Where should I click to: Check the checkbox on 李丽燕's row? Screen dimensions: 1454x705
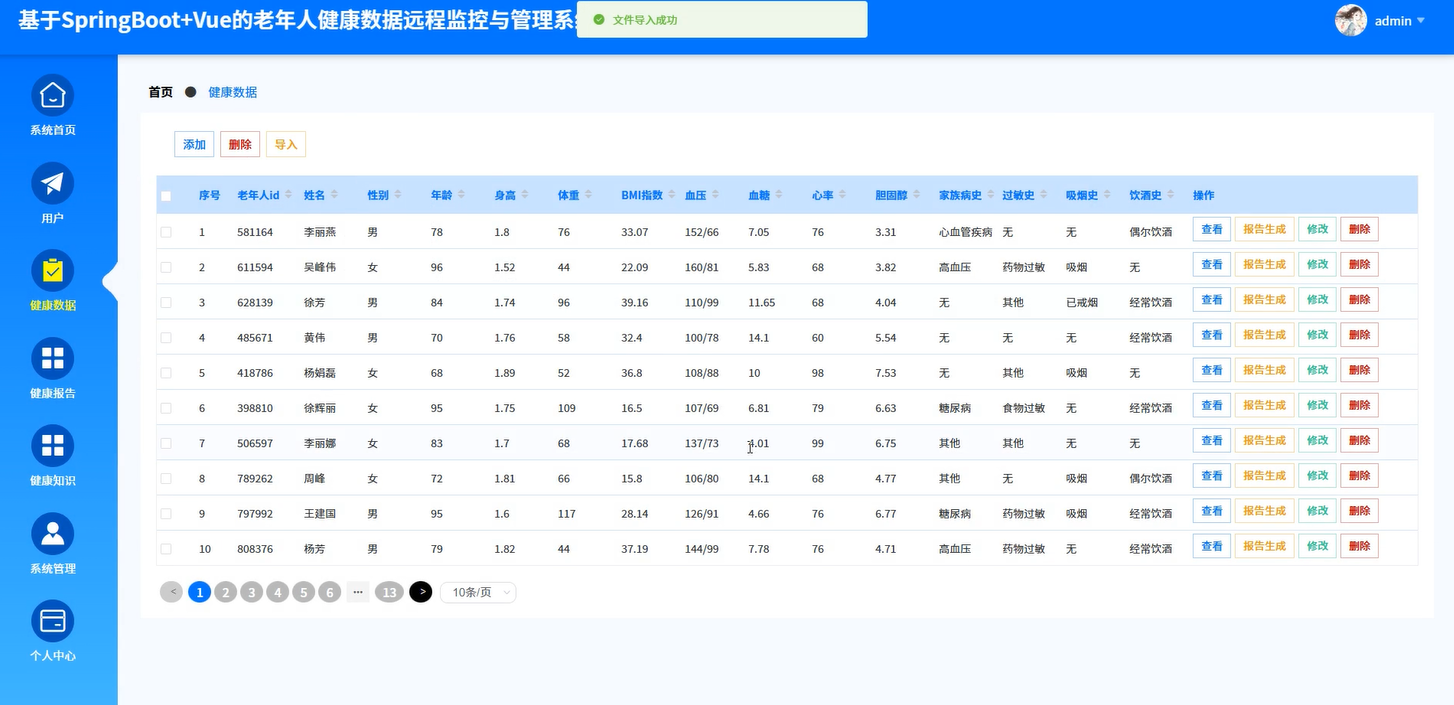point(166,231)
